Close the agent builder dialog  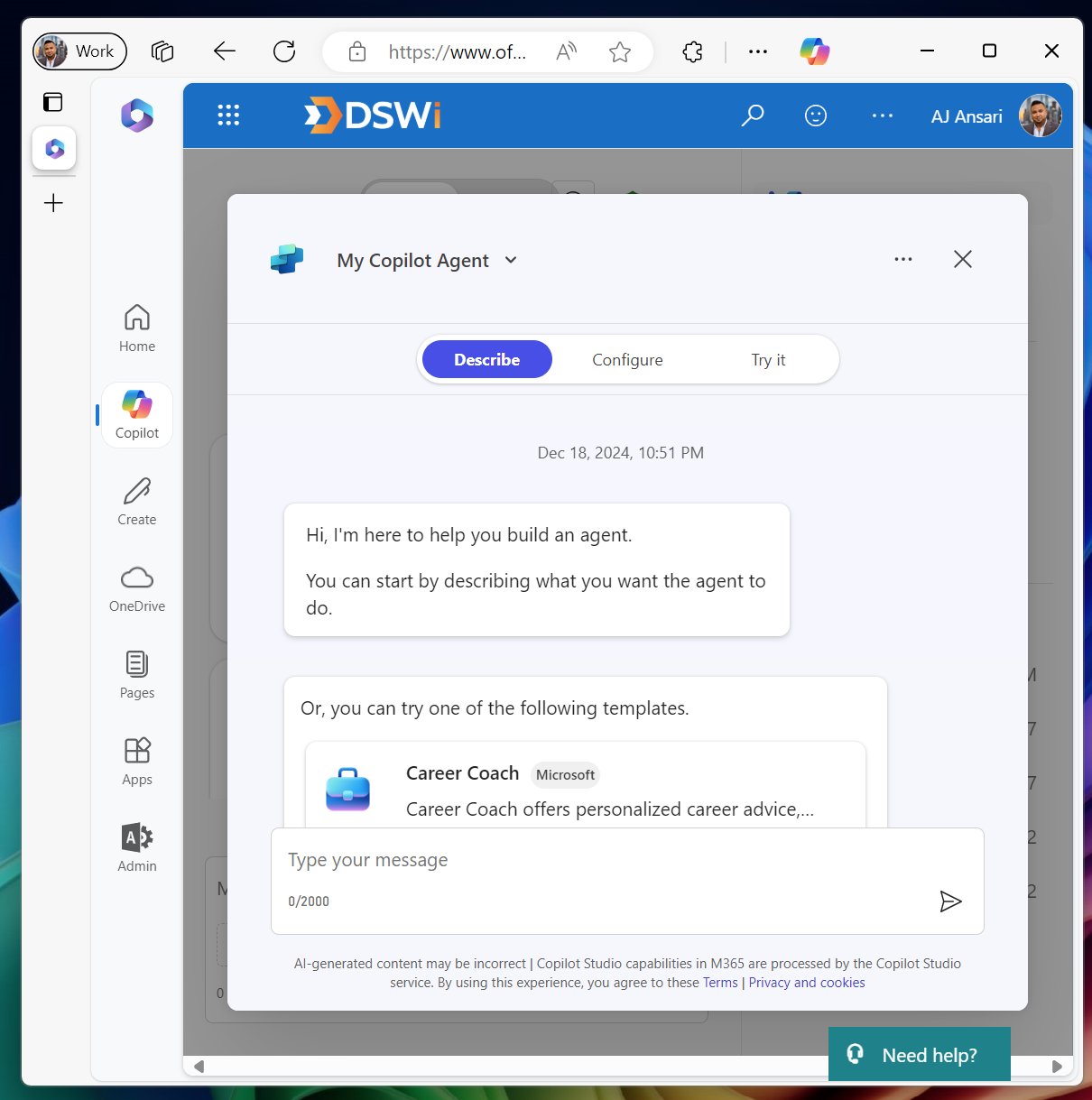963,259
